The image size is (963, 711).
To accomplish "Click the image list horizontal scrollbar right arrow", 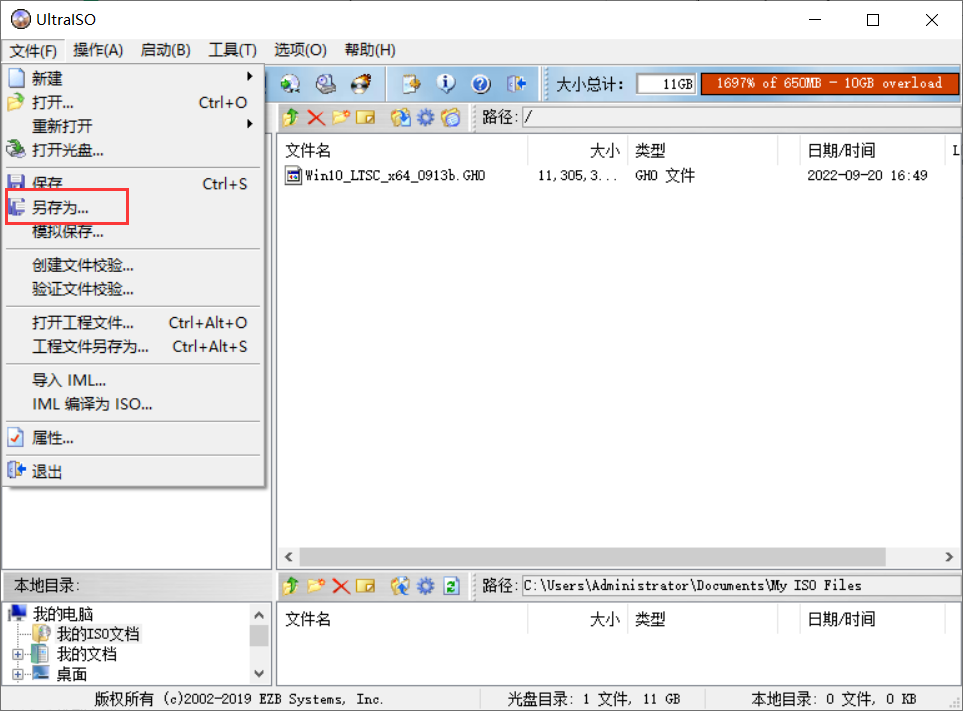I will [x=949, y=557].
